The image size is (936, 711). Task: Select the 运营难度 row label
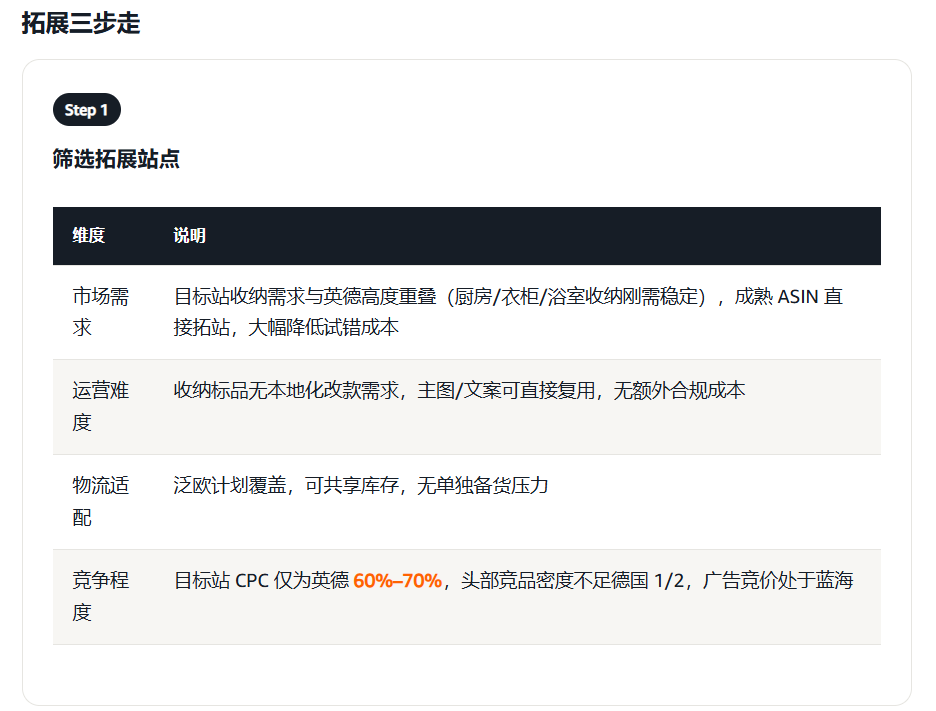tap(100, 407)
